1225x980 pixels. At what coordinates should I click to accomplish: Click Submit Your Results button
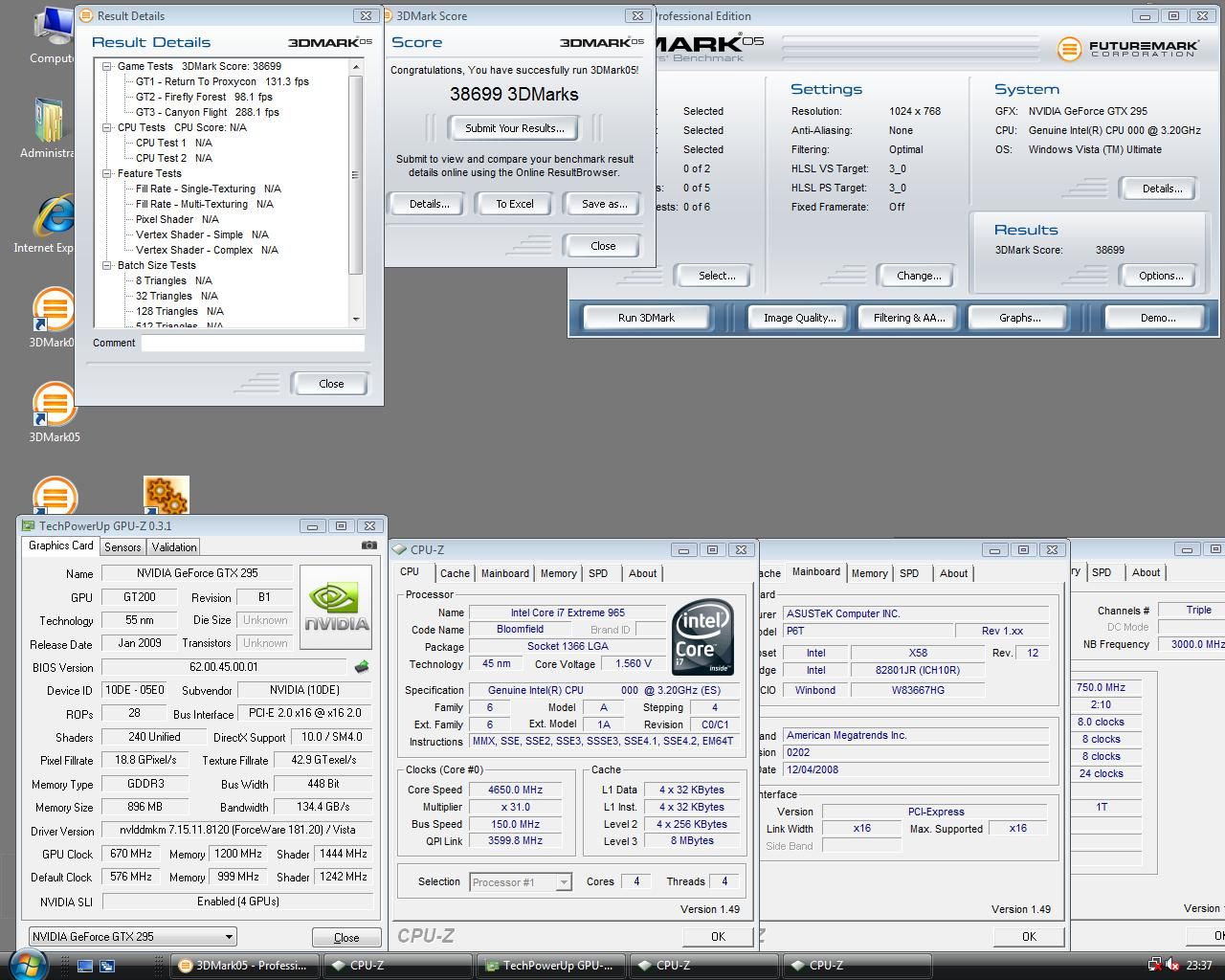[514, 128]
